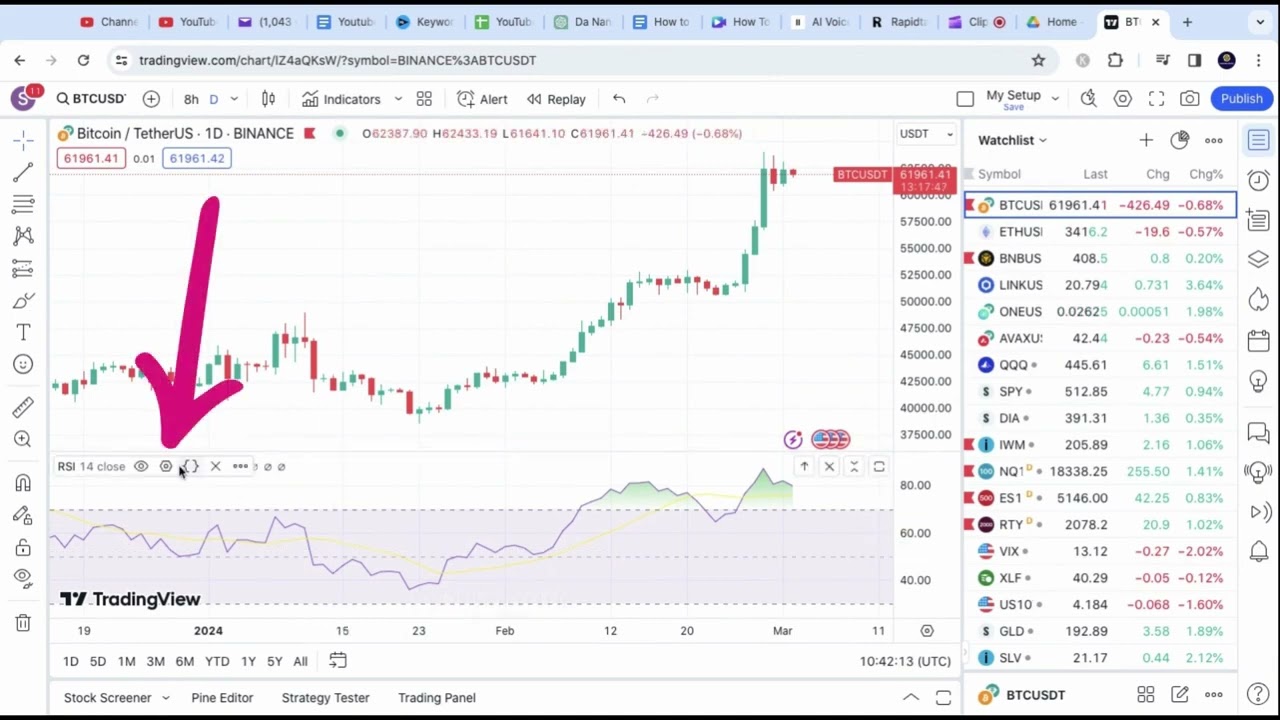Open watchlist advanced view pie icon
The image size is (1280, 720).
[1180, 141]
